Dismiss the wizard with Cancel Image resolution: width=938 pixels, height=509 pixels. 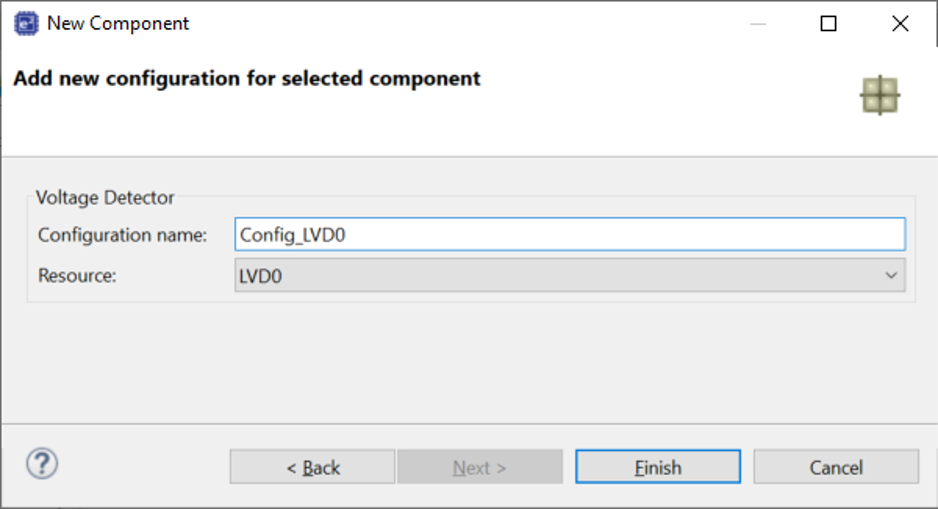(x=836, y=467)
